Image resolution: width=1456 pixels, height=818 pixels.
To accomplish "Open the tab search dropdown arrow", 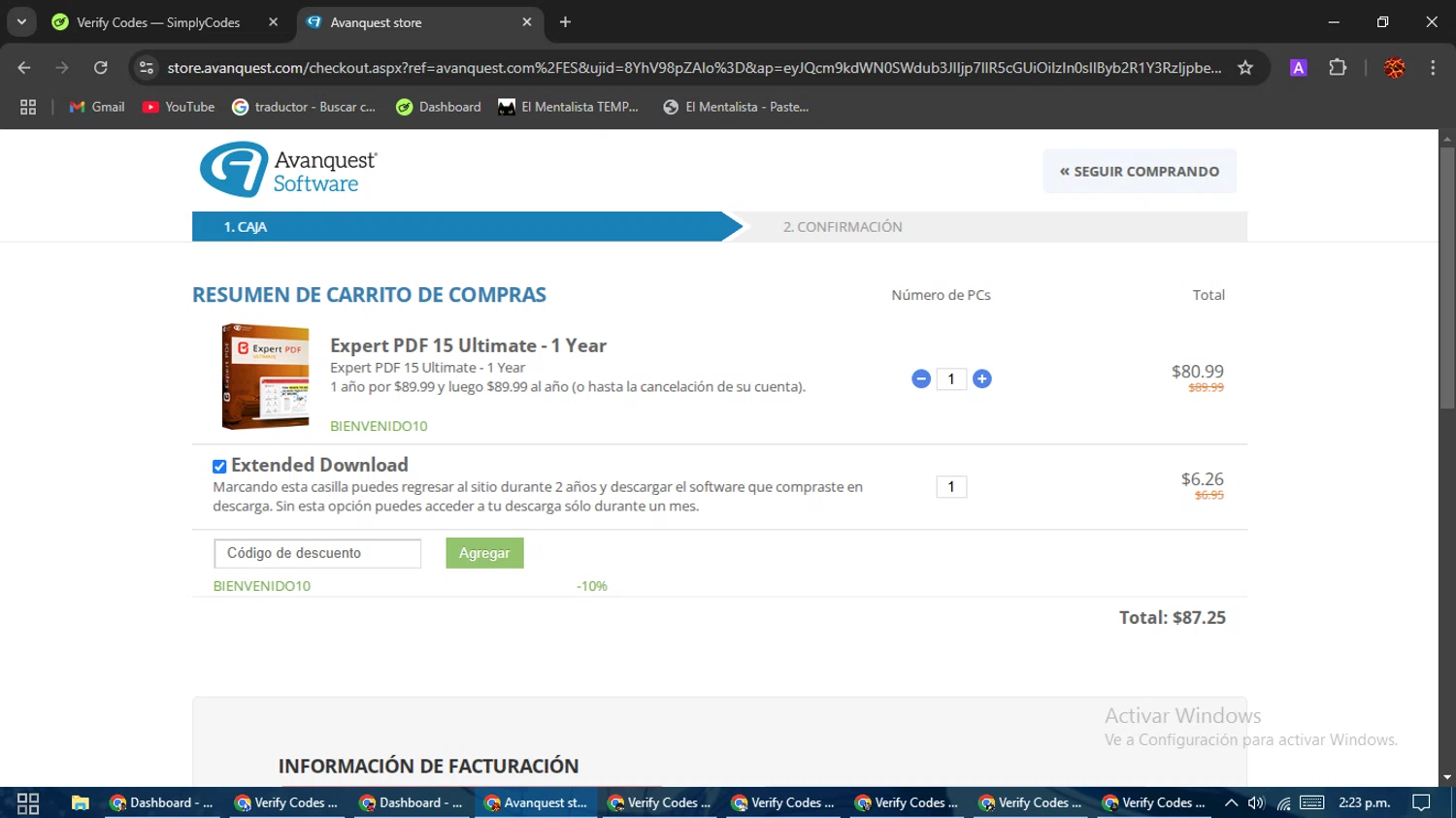I will [21, 22].
